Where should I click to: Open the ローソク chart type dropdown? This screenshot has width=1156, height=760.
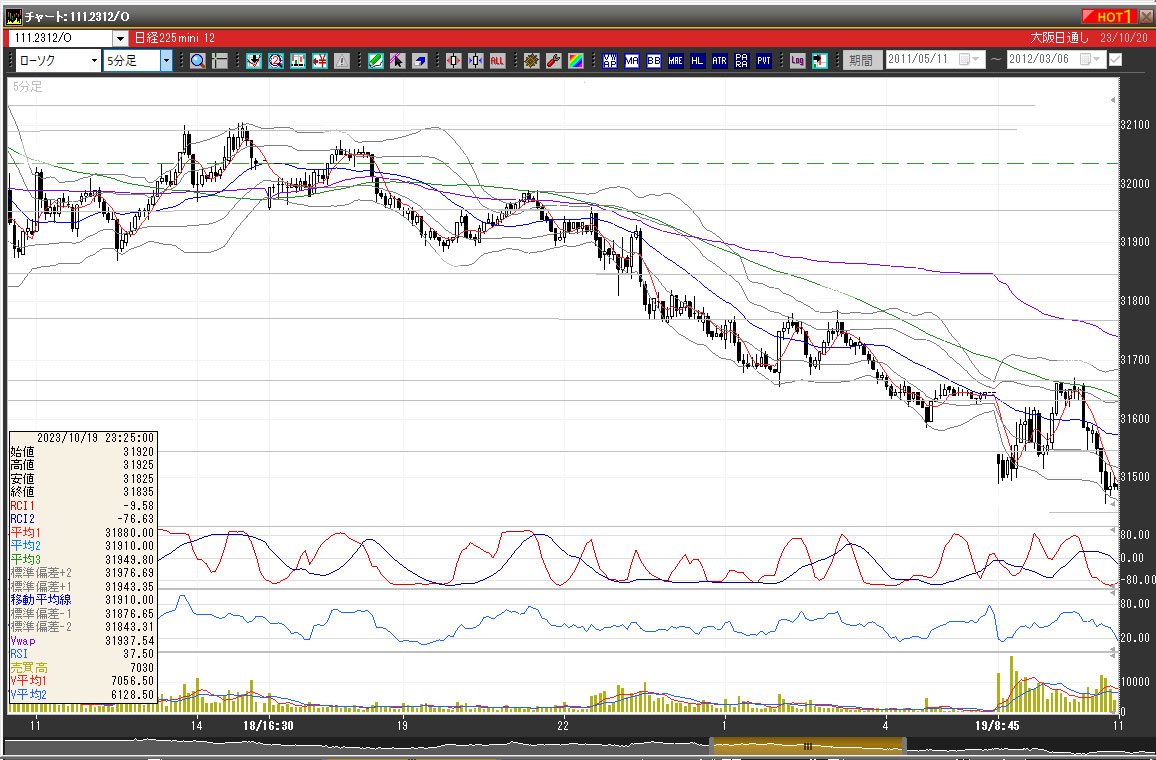click(x=94, y=60)
